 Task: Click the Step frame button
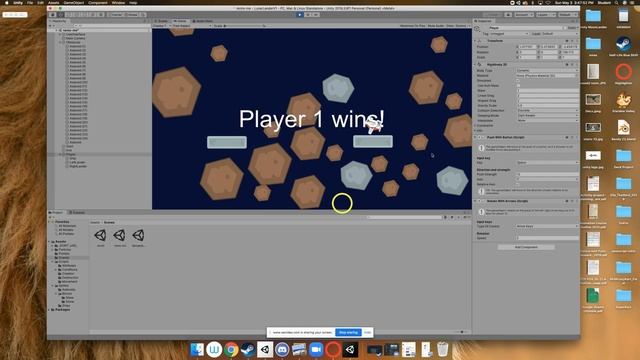[316, 15]
